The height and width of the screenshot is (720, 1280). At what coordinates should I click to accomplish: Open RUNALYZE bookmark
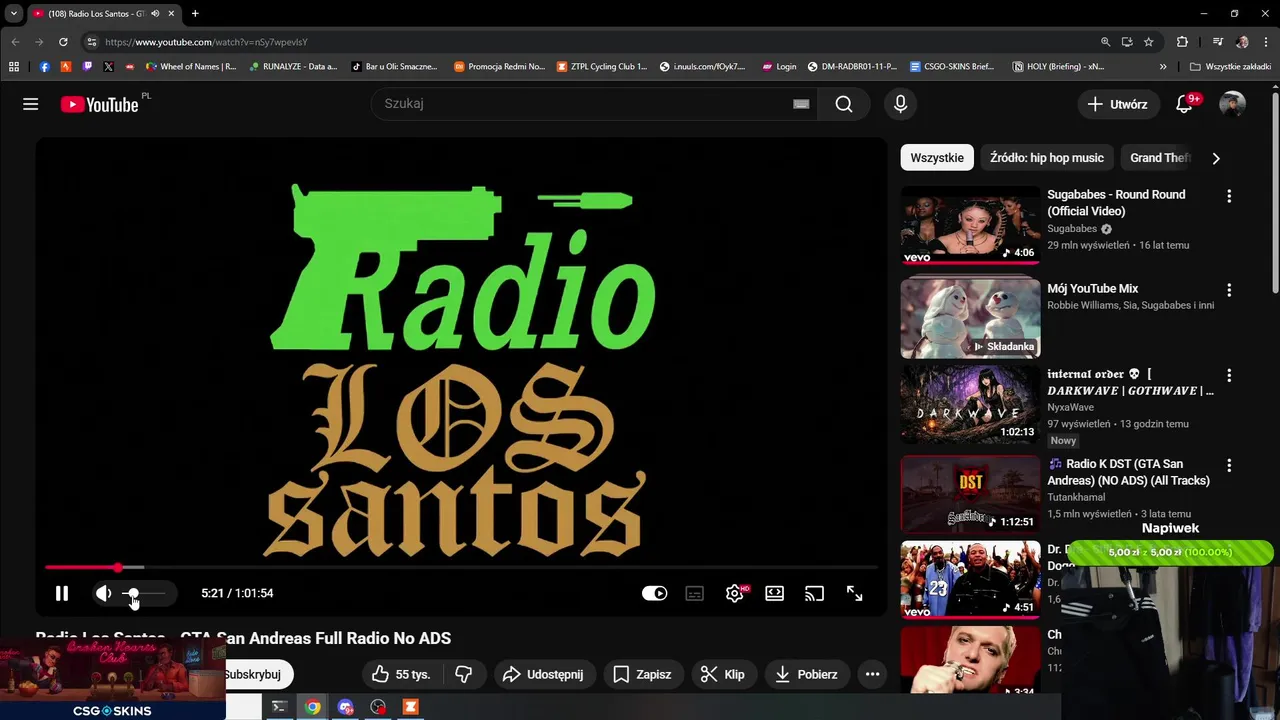pyautogui.click(x=293, y=67)
